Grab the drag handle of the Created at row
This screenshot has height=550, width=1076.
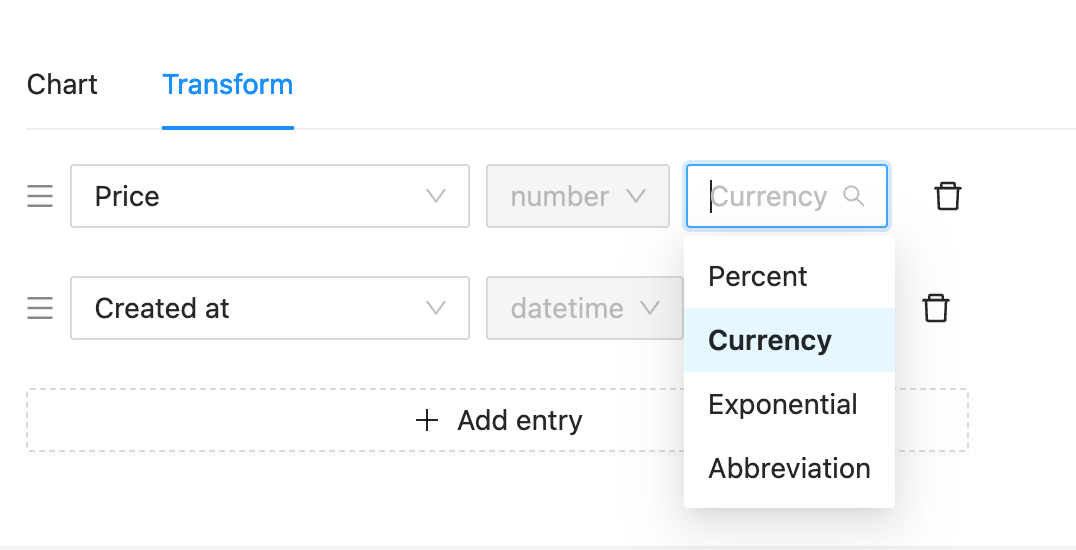coord(40,308)
